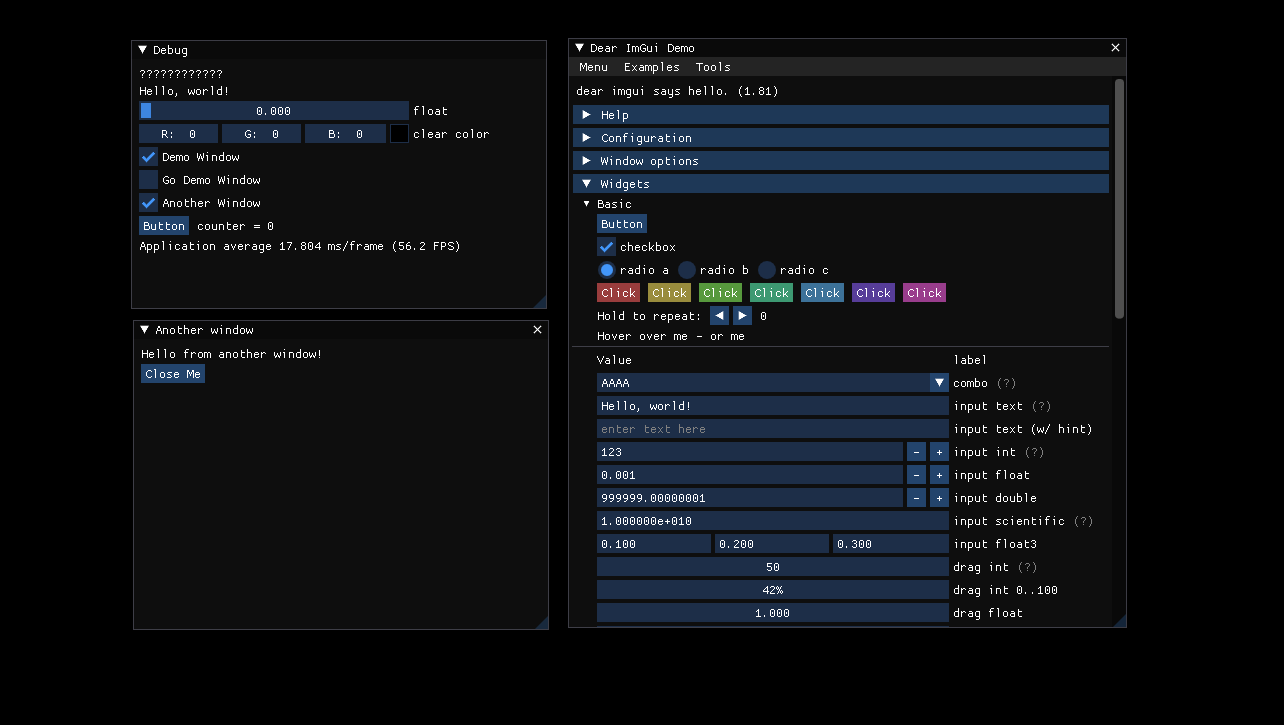
Task: Click the (?) help marker beside drag int
Action: [1027, 567]
